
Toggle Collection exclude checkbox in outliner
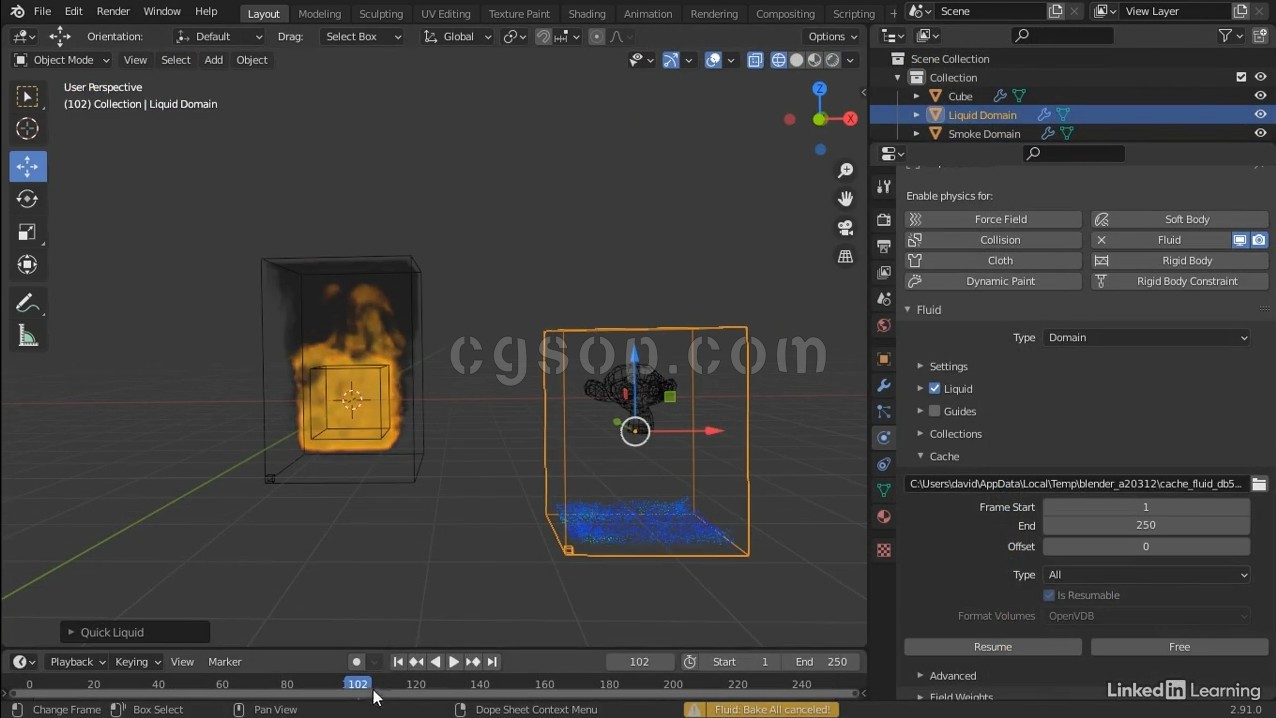click(1241, 77)
